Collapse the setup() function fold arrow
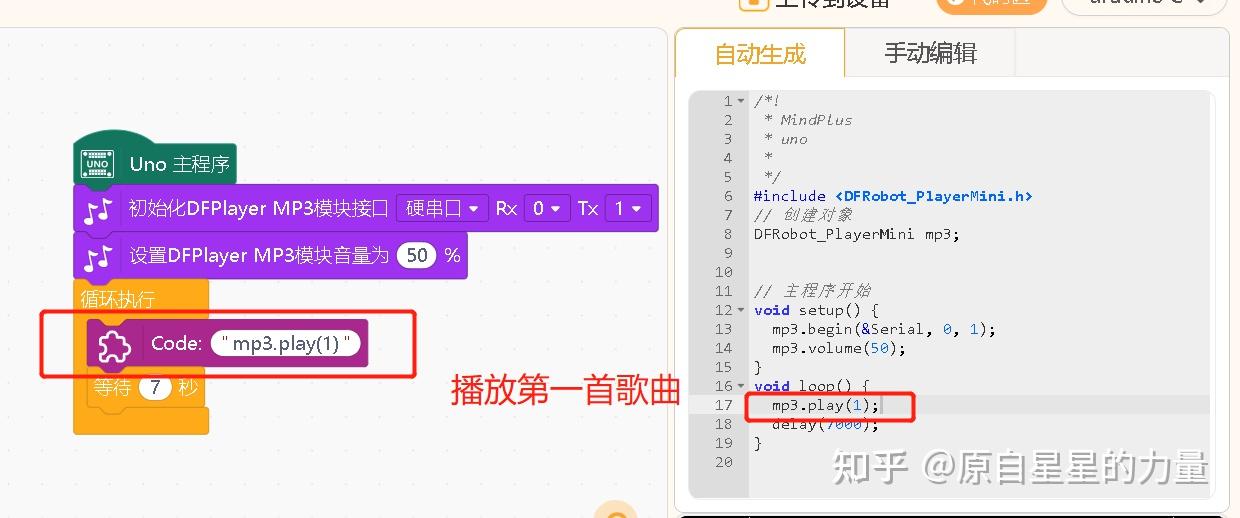This screenshot has height=518, width=1240. coord(741,310)
